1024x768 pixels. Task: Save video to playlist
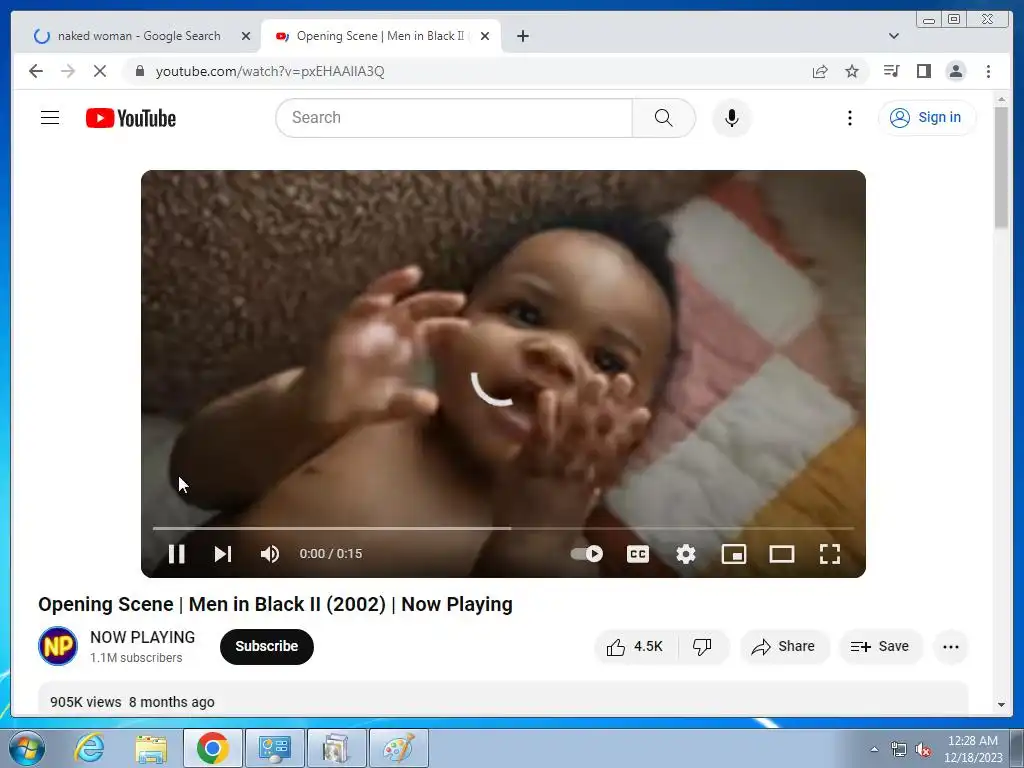pos(880,647)
